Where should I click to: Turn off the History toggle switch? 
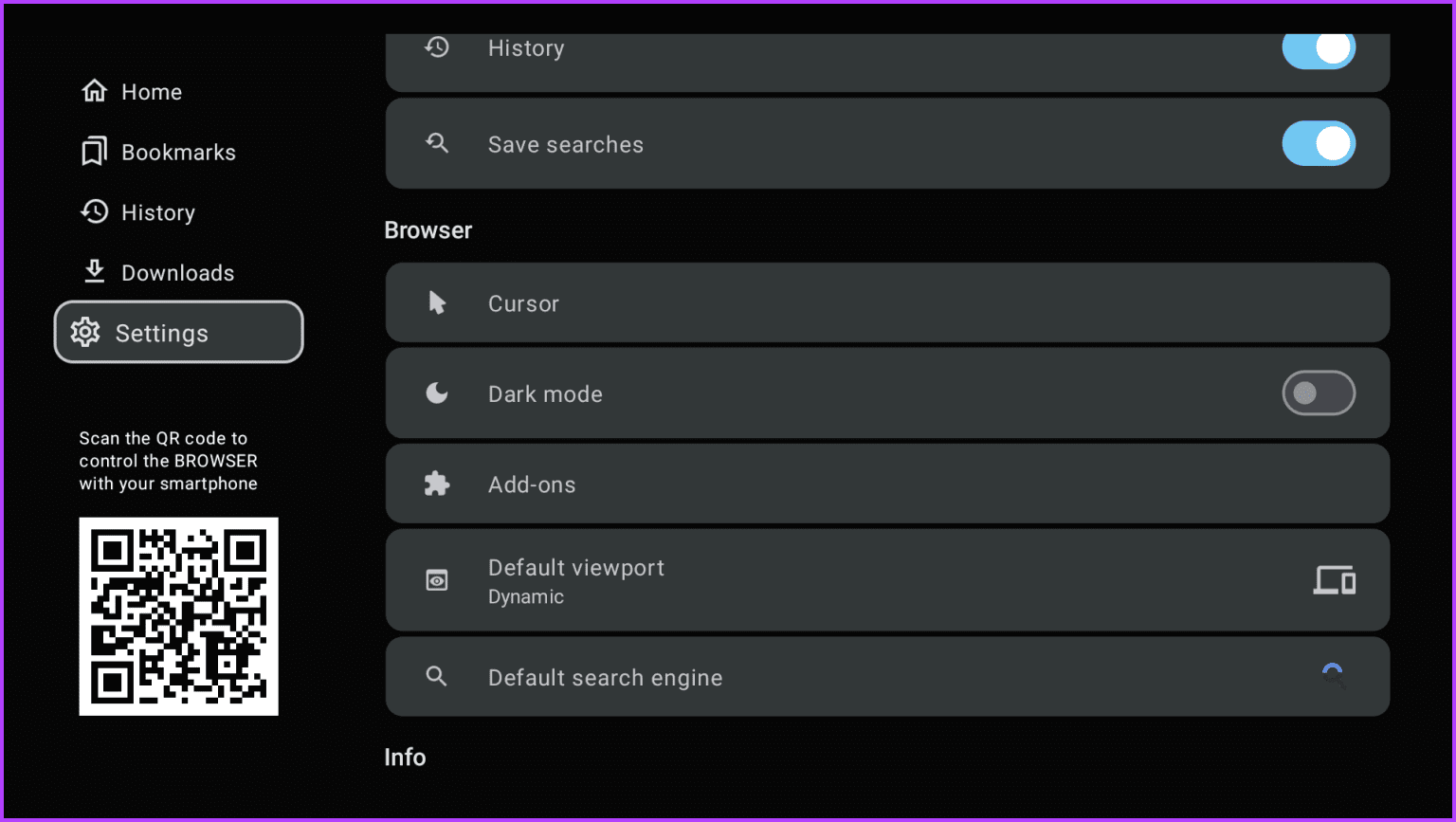1318,48
